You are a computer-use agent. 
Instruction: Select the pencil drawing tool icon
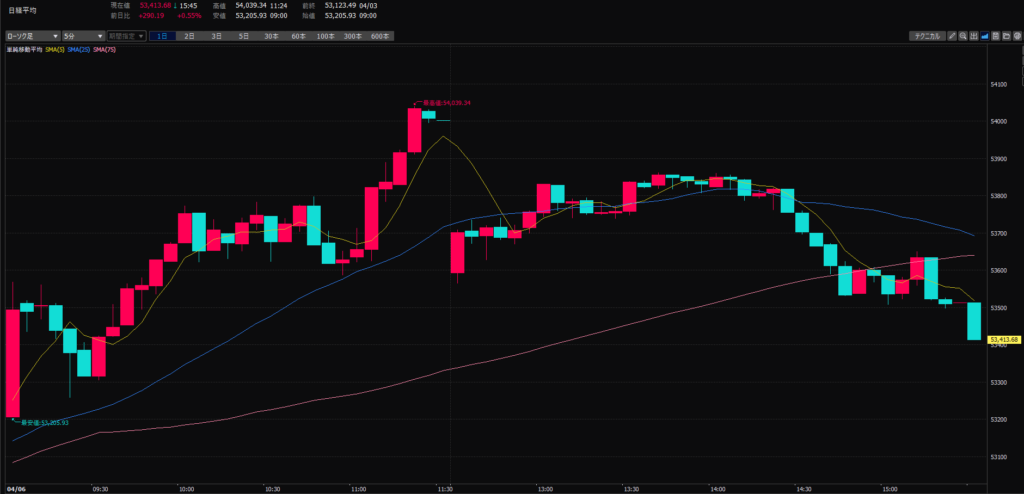(951, 36)
